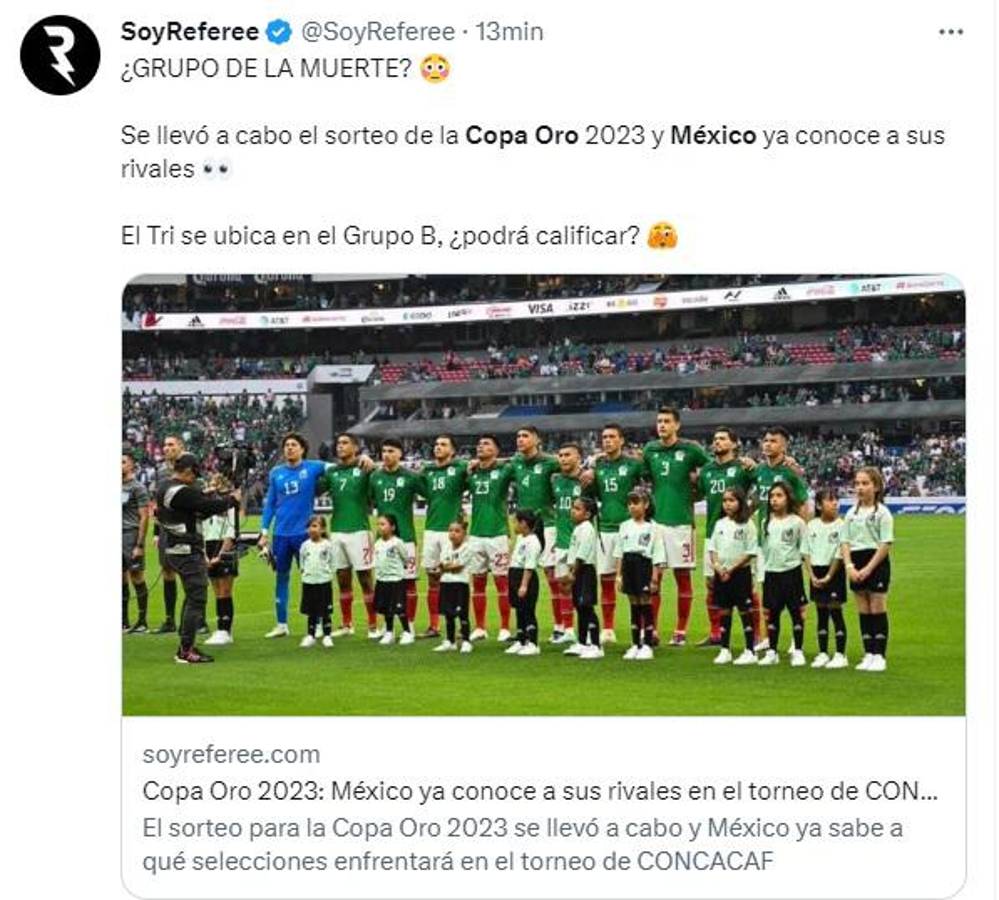Click the player wearing green jersey 3

point(675,500)
